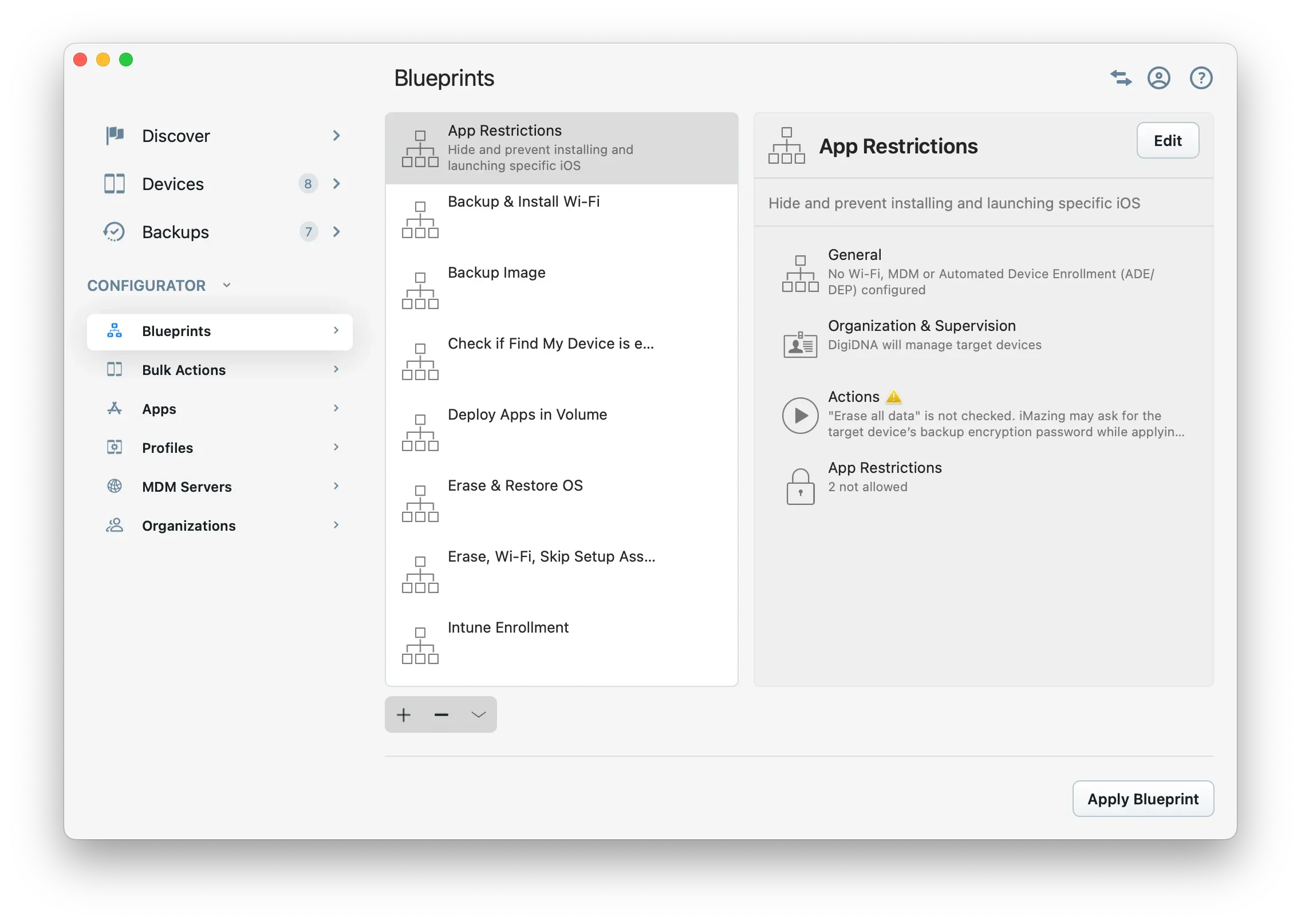1301x924 pixels.
Task: Open Bulk Actions in sidebar
Action: pos(184,370)
